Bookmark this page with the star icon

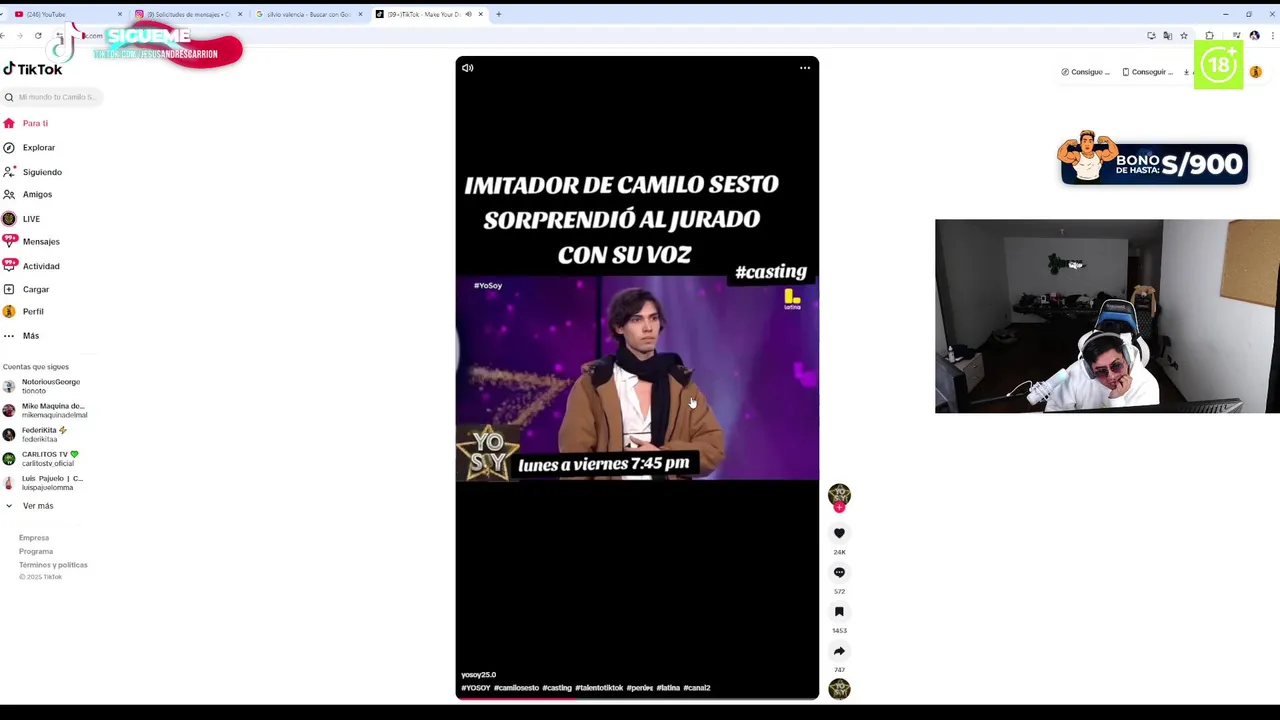point(1184,36)
